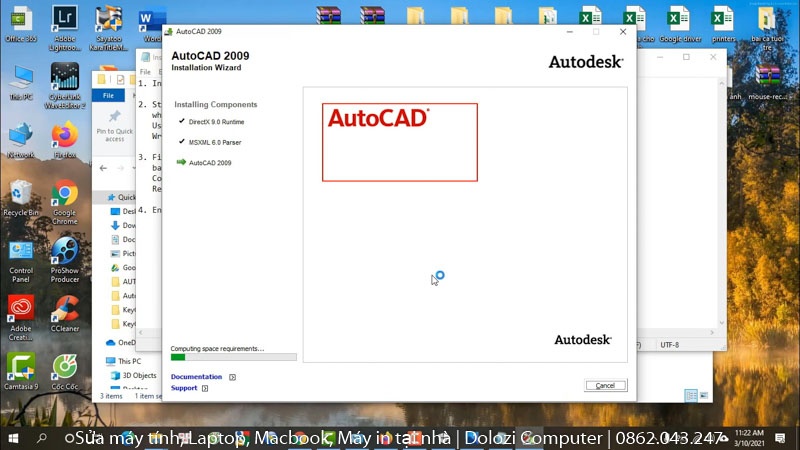Image resolution: width=800 pixels, height=450 pixels.
Task: Go back in File Explorer
Action: pyautogui.click(x=104, y=168)
